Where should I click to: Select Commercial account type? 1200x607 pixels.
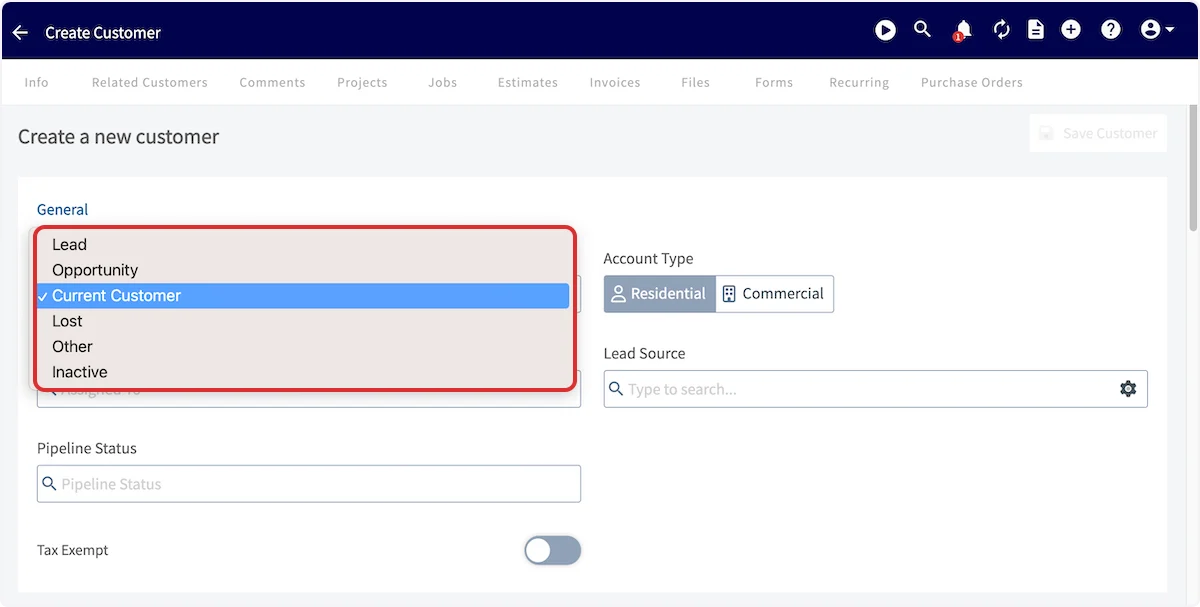click(x=775, y=294)
